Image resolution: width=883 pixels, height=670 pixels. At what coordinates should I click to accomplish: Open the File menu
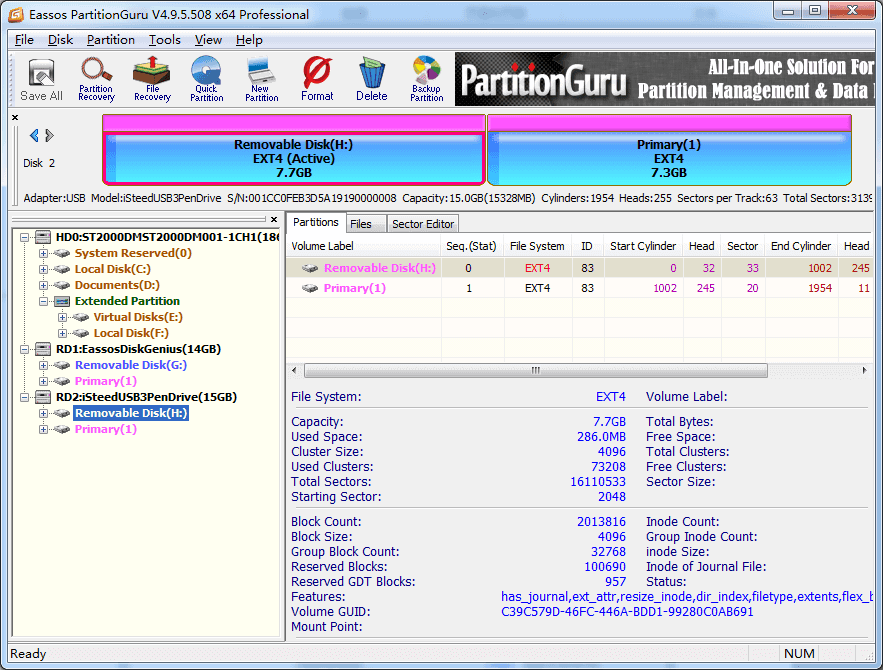tap(24, 40)
